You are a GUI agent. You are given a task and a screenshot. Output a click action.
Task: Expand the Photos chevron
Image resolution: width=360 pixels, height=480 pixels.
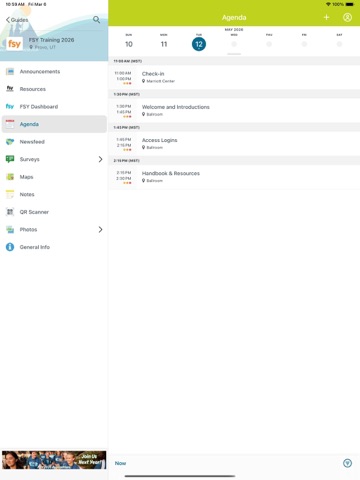click(x=100, y=229)
